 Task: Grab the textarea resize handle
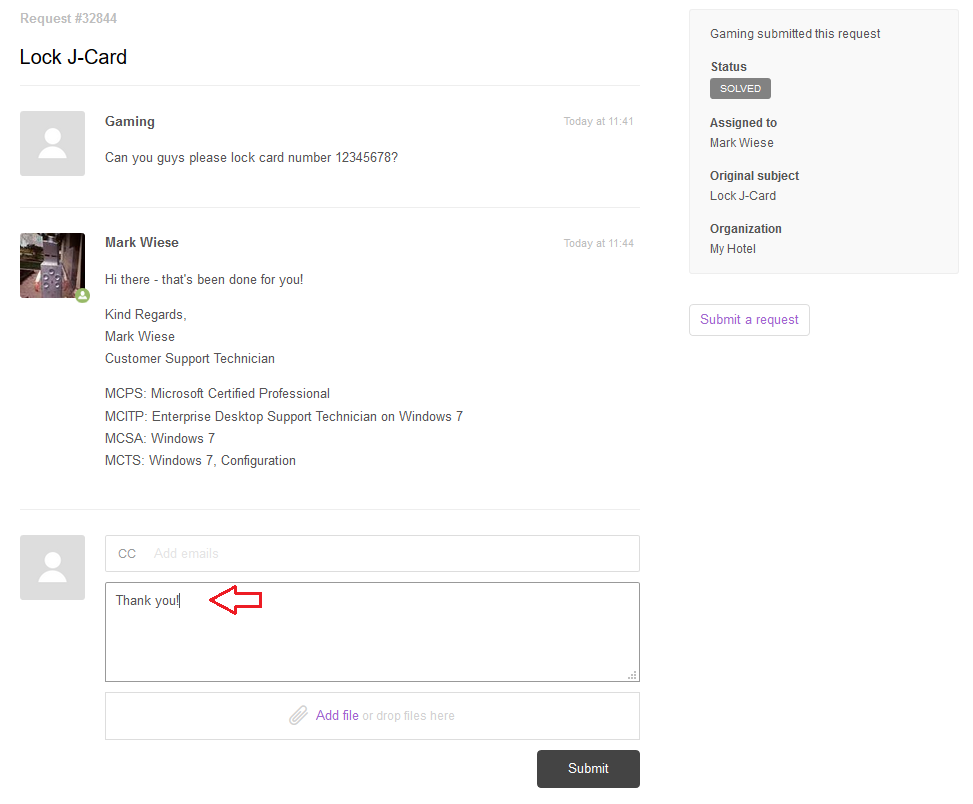[632, 675]
